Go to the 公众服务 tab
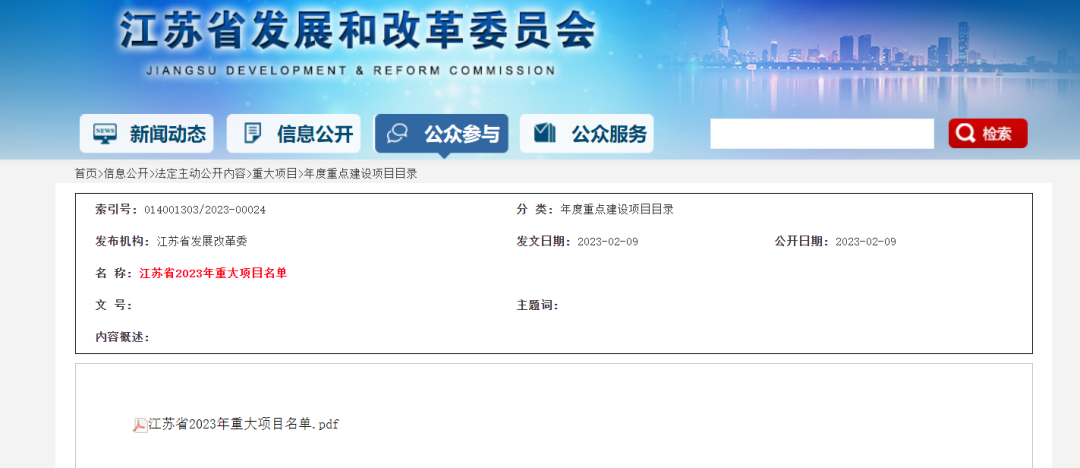1080x468 pixels. coord(608,133)
